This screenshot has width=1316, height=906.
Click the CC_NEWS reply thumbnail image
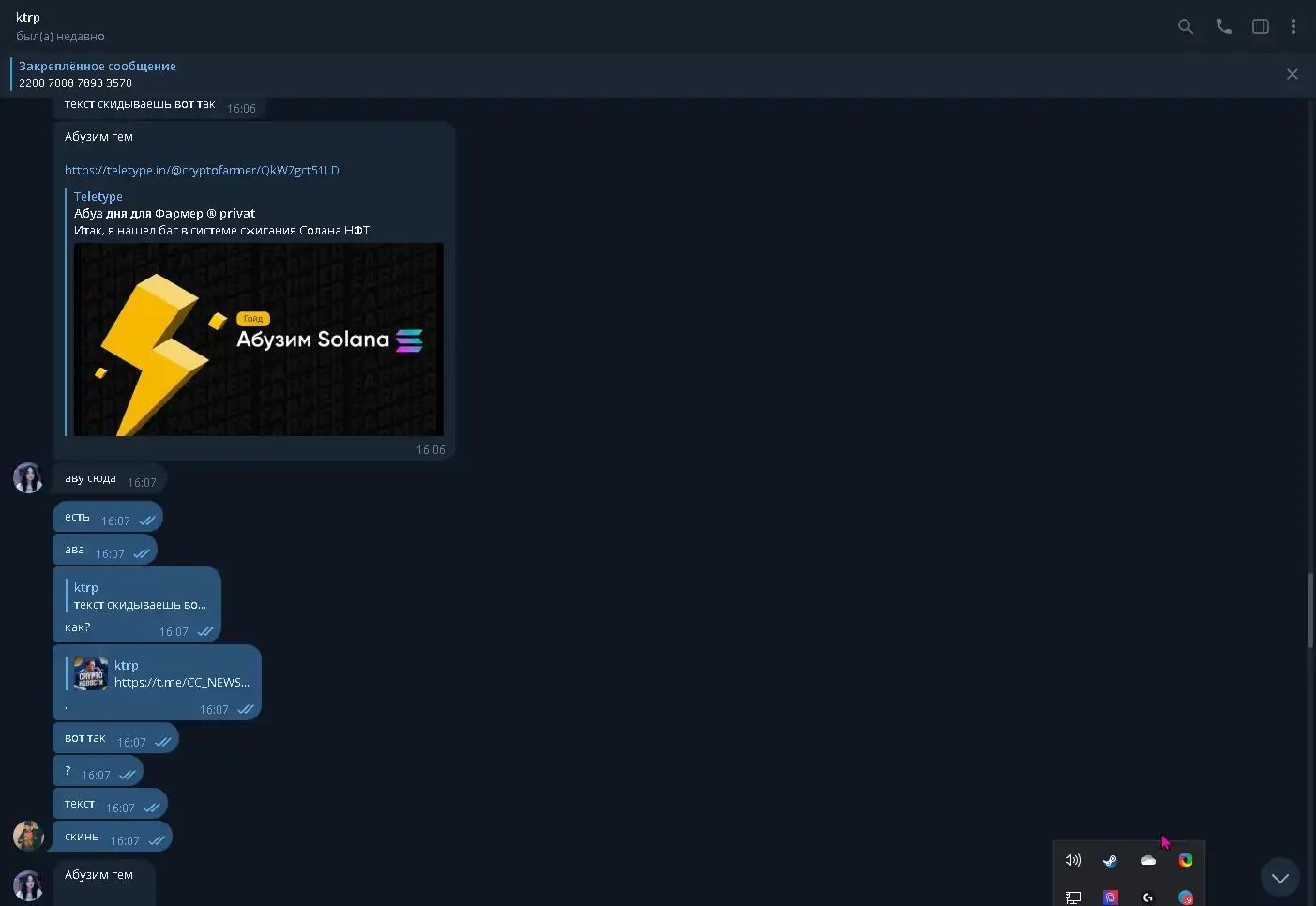coord(91,673)
